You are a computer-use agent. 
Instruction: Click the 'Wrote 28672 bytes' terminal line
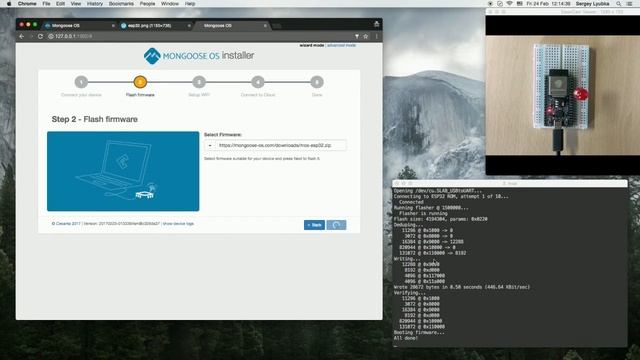tap(462, 287)
